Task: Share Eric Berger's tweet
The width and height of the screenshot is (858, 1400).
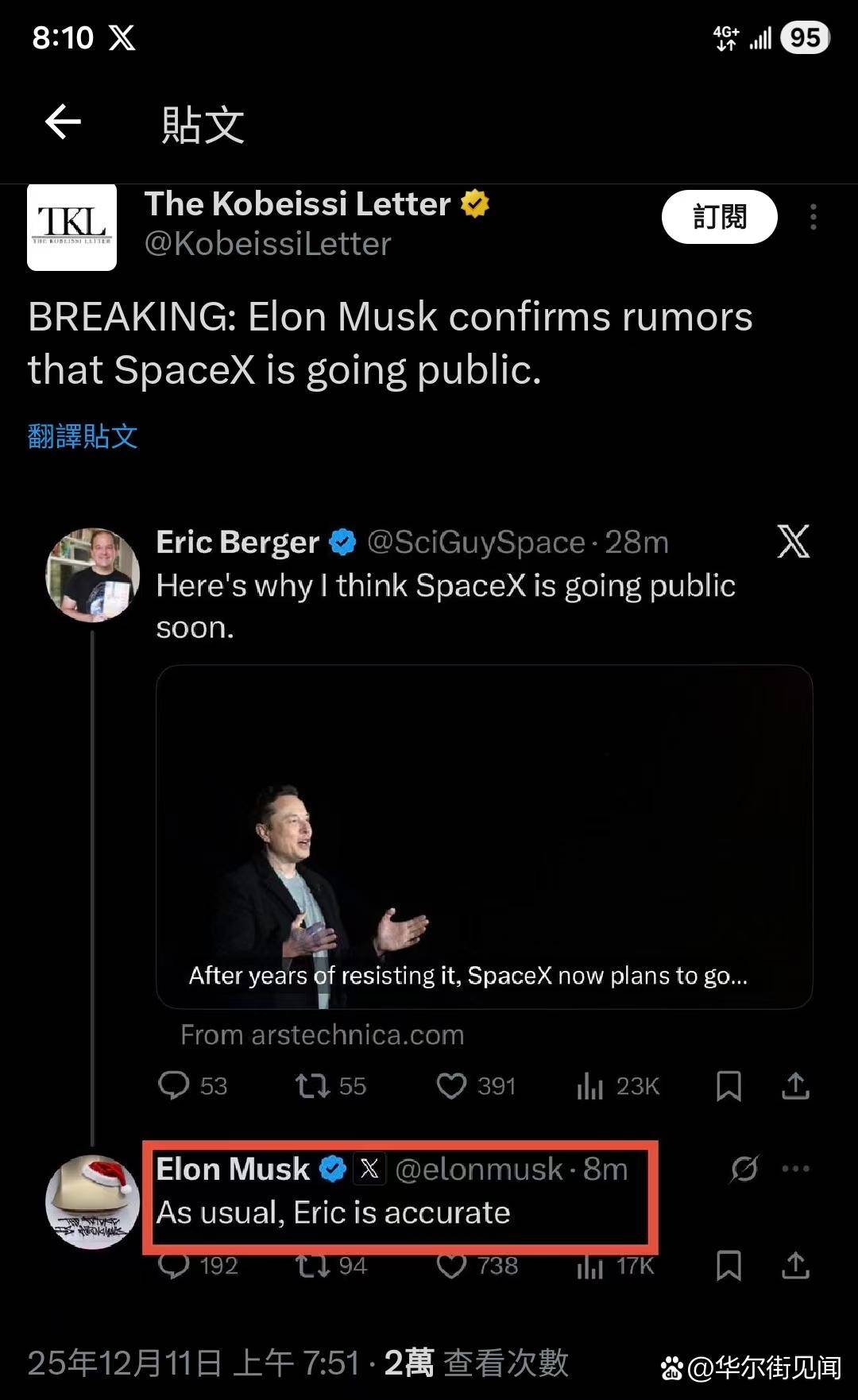Action: tap(795, 1085)
